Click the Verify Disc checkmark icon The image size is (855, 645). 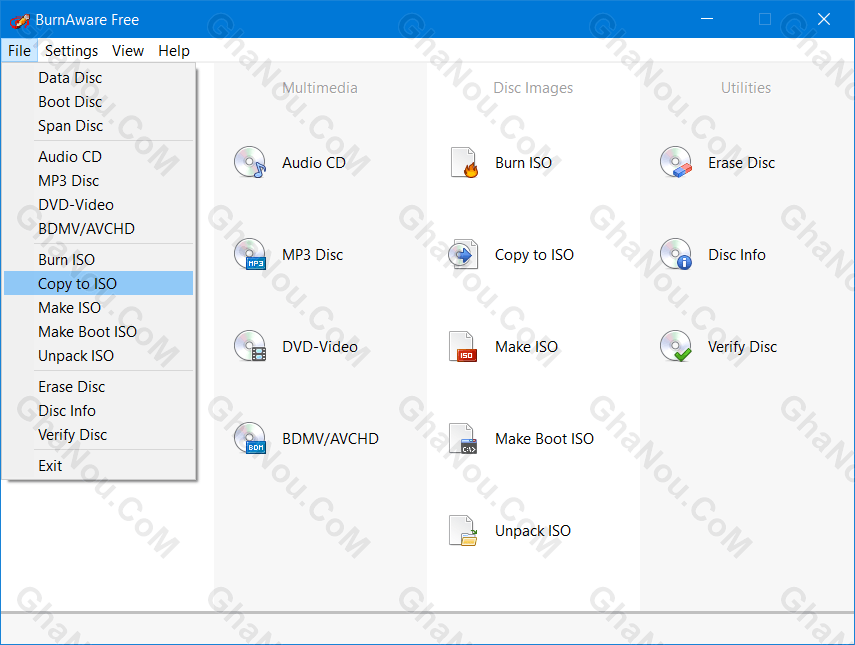(x=676, y=347)
